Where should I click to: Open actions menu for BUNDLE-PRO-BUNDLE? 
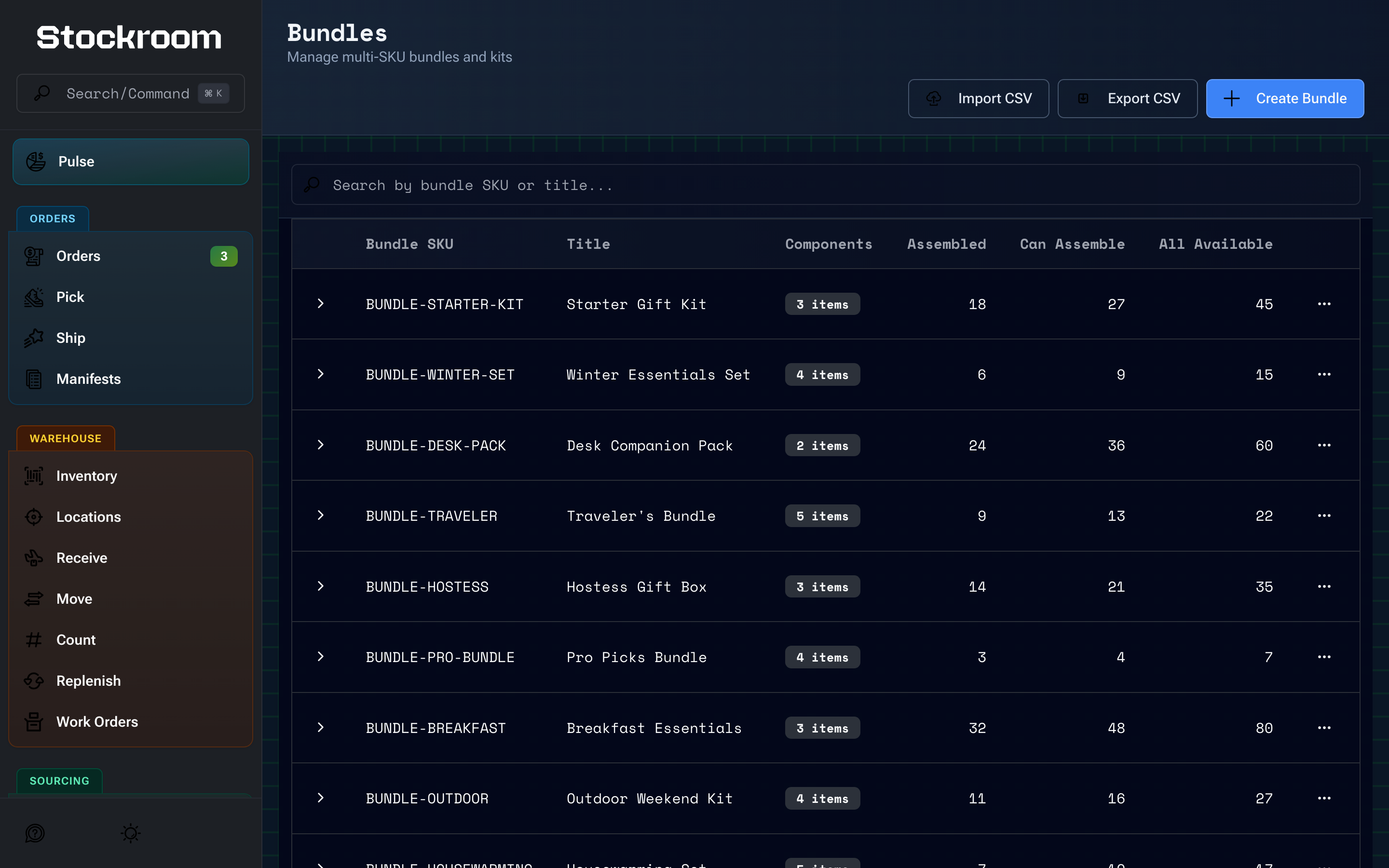click(1324, 657)
